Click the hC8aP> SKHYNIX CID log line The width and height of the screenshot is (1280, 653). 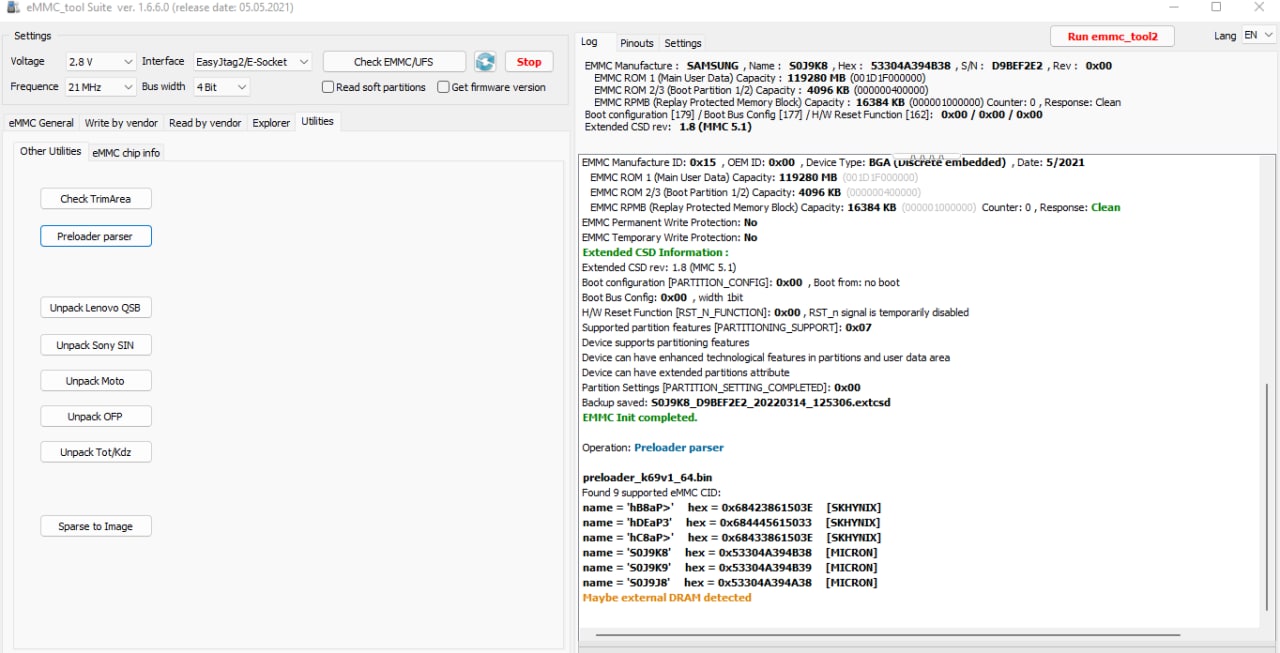point(731,537)
